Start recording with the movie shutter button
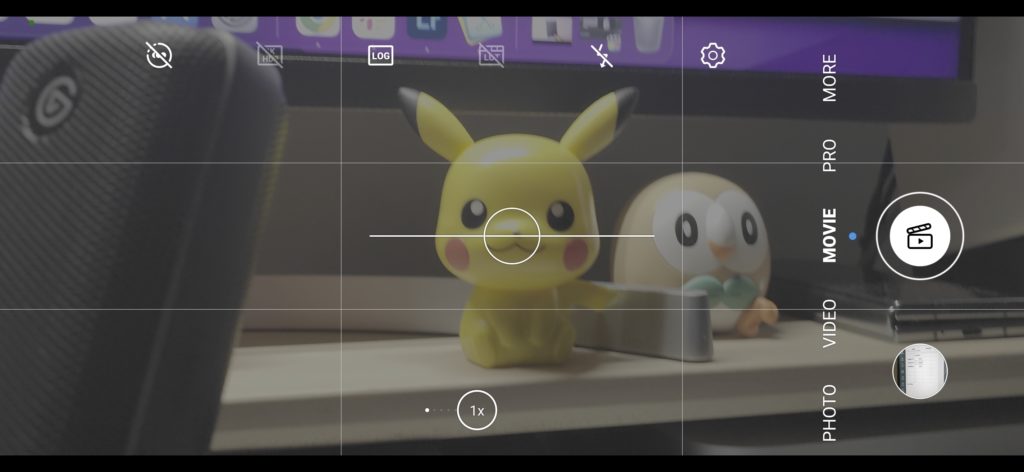The image size is (1024, 472). [920, 236]
